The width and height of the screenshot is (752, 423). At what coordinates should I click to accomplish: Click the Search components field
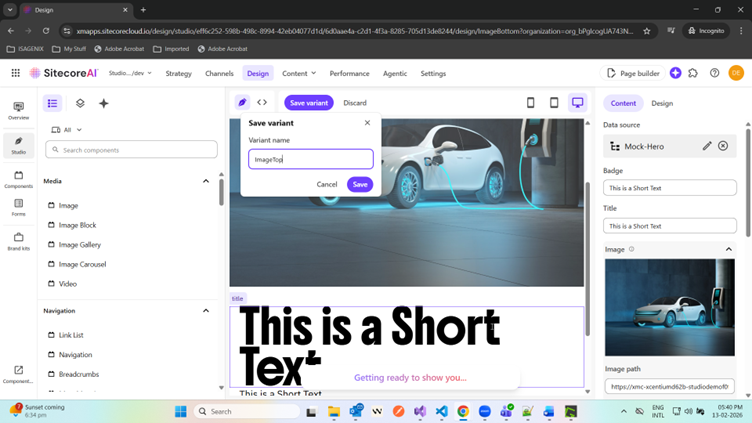click(131, 150)
